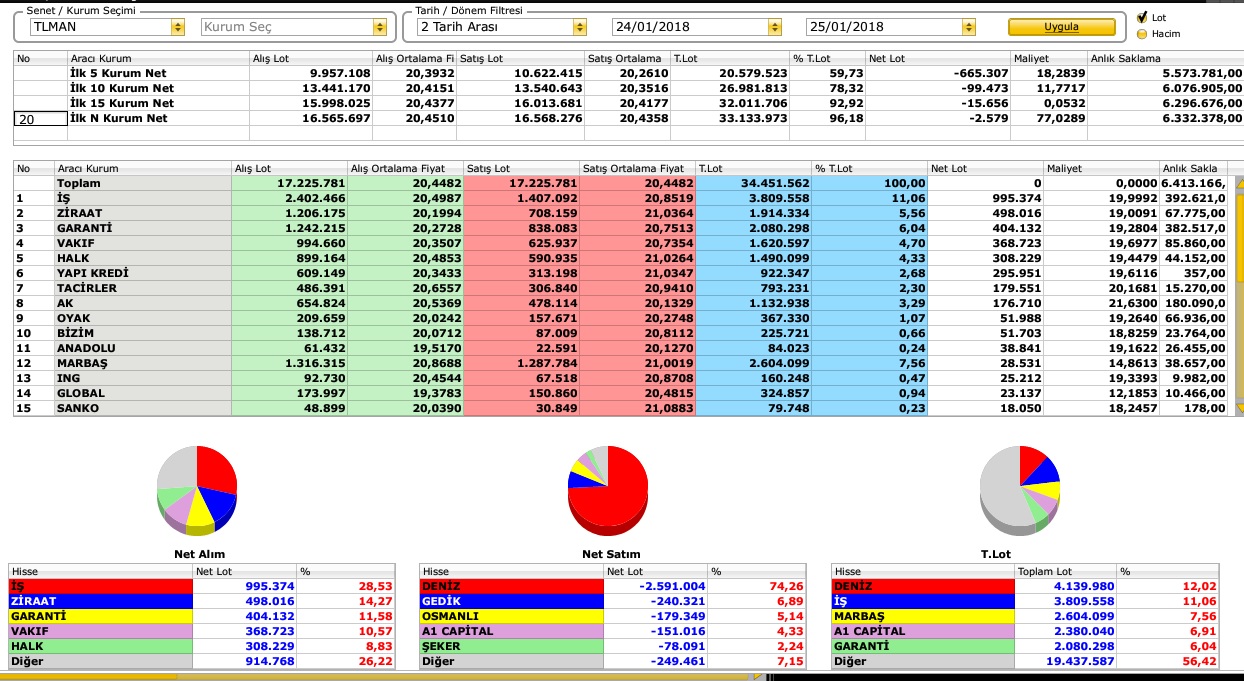Click the Net Alım pie chart

pos(197,490)
